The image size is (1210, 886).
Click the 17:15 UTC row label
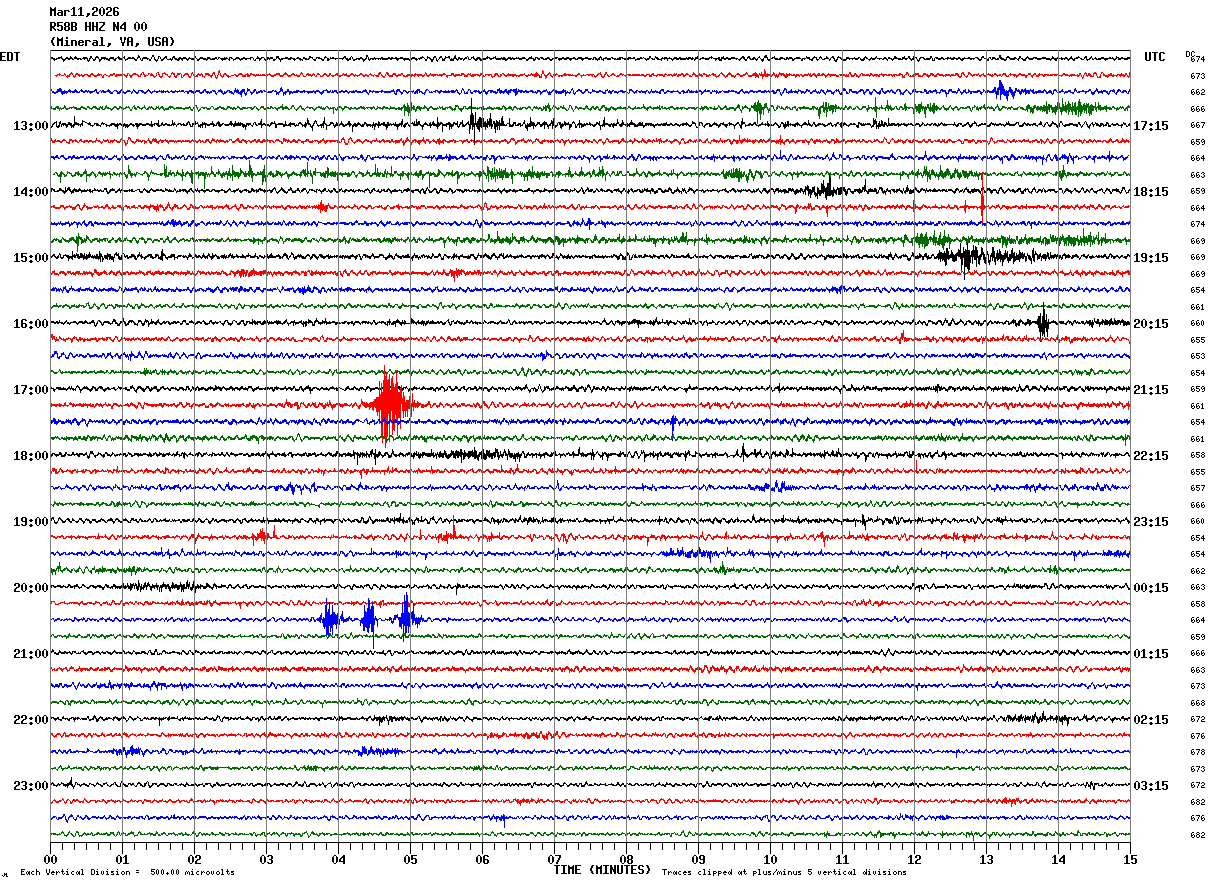(x=1151, y=126)
